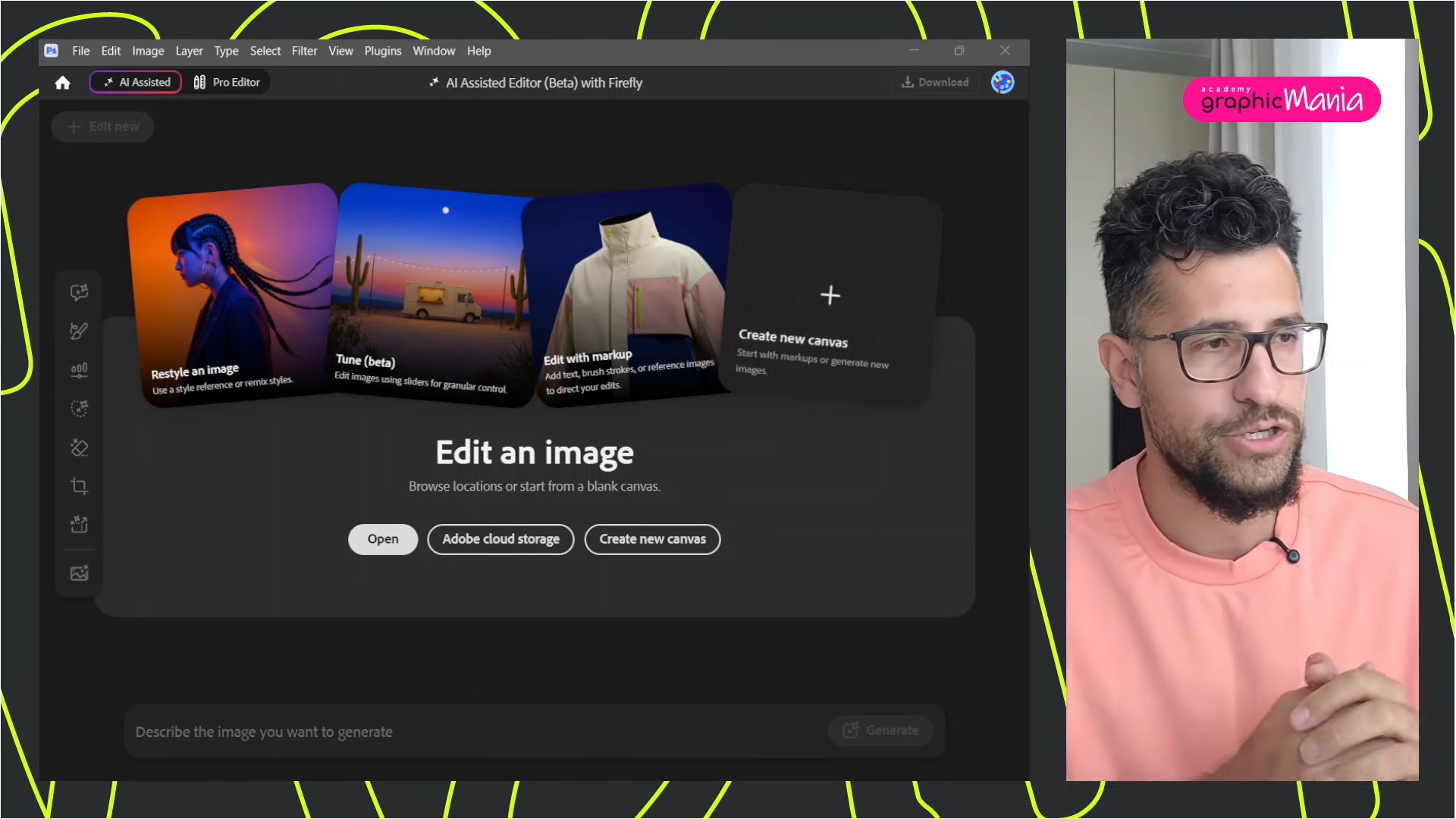Click the Browse locations subtitle text
Image resolution: width=1456 pixels, height=819 pixels.
pos(535,486)
